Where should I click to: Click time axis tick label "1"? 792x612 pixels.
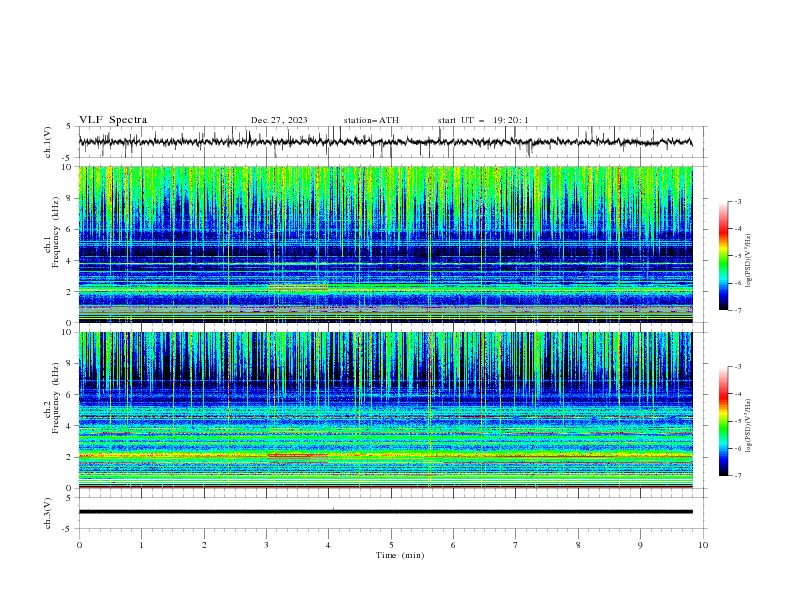pyautogui.click(x=141, y=545)
